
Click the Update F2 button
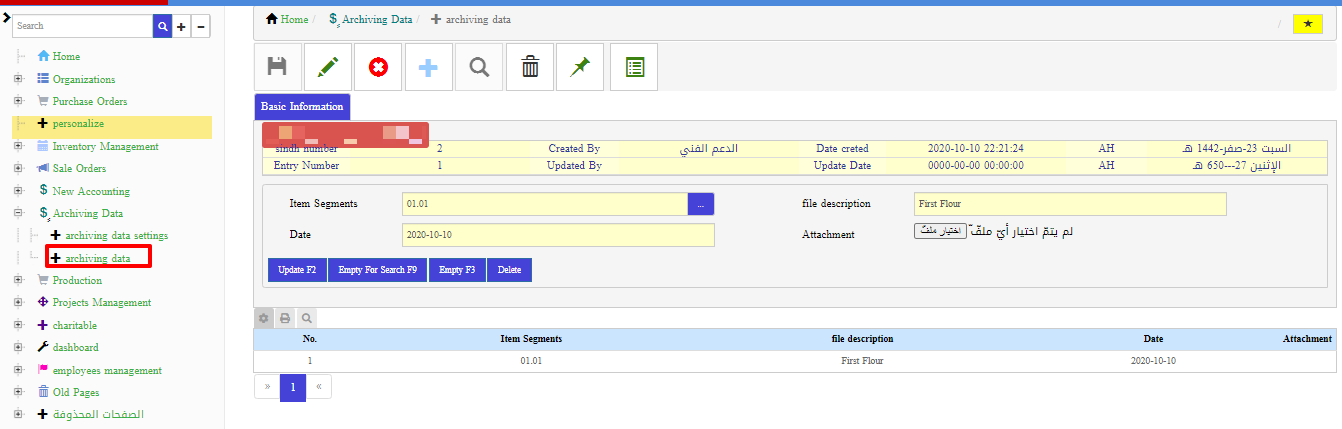coord(297,270)
